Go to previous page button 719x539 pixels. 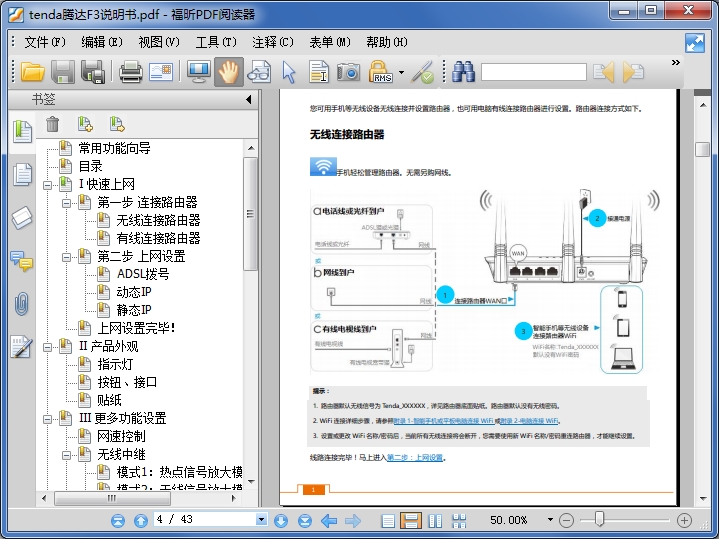point(141,520)
